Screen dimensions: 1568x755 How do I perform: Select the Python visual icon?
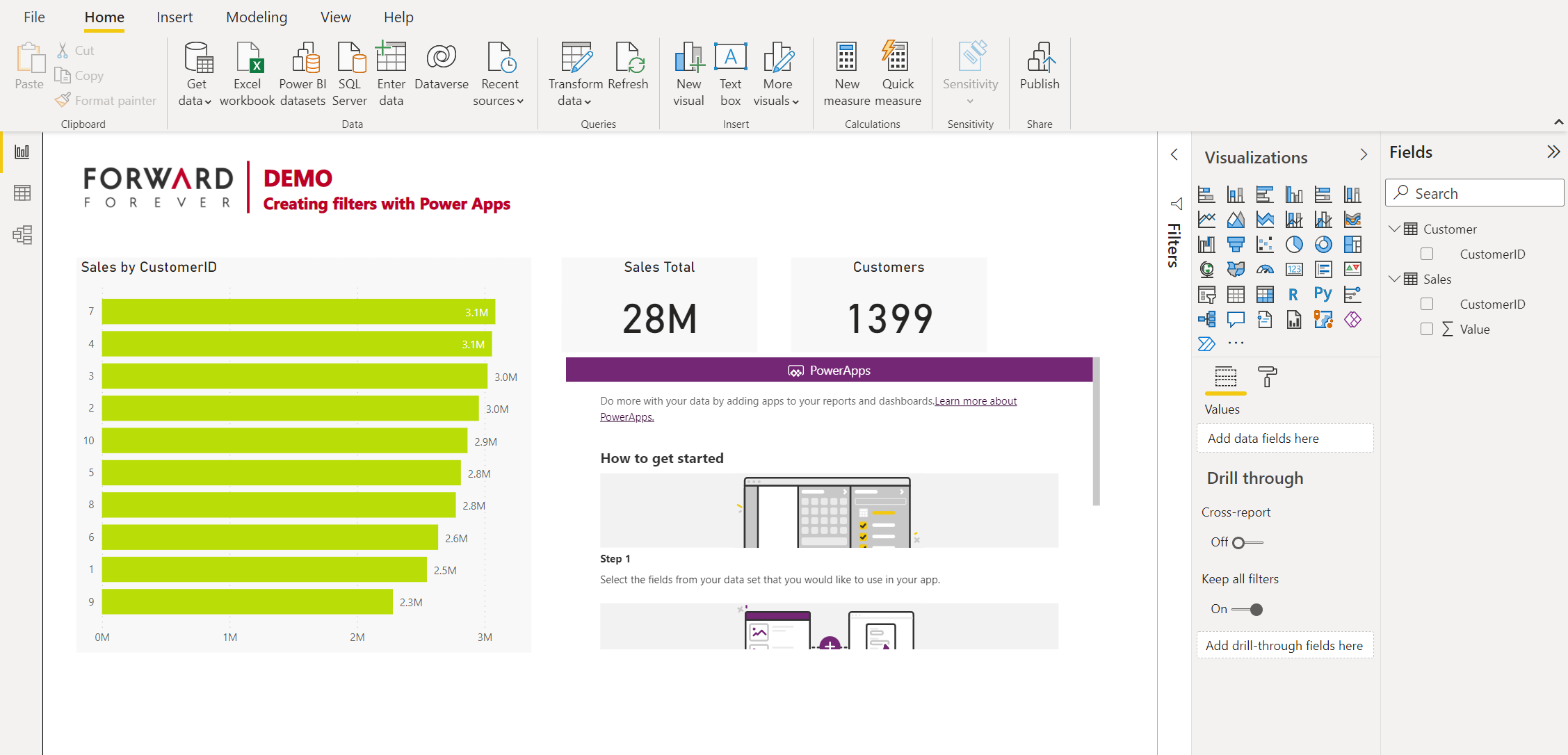(x=1323, y=294)
